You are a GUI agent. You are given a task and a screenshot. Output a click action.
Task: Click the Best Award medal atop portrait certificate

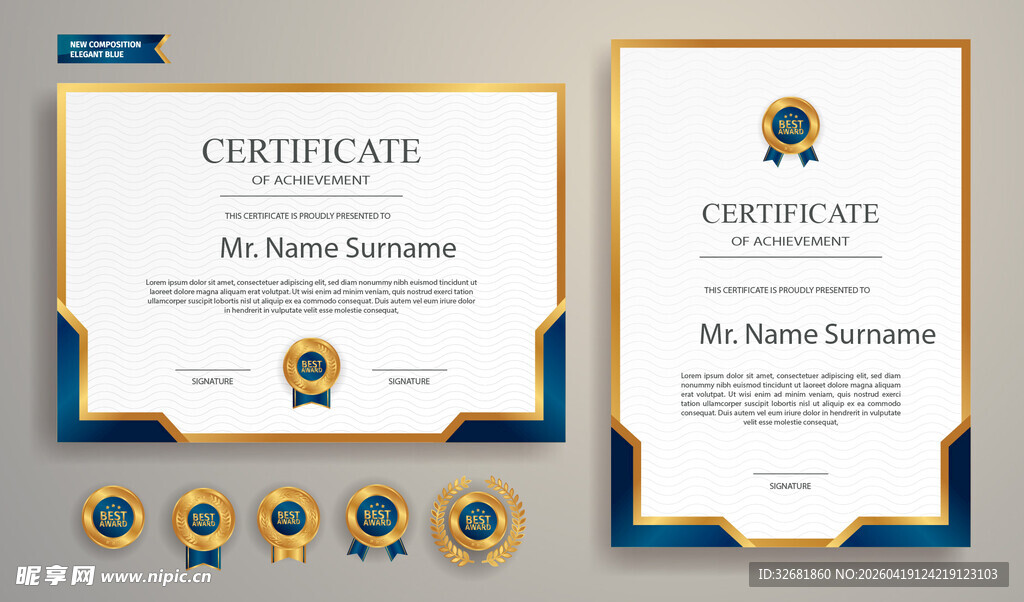(790, 127)
